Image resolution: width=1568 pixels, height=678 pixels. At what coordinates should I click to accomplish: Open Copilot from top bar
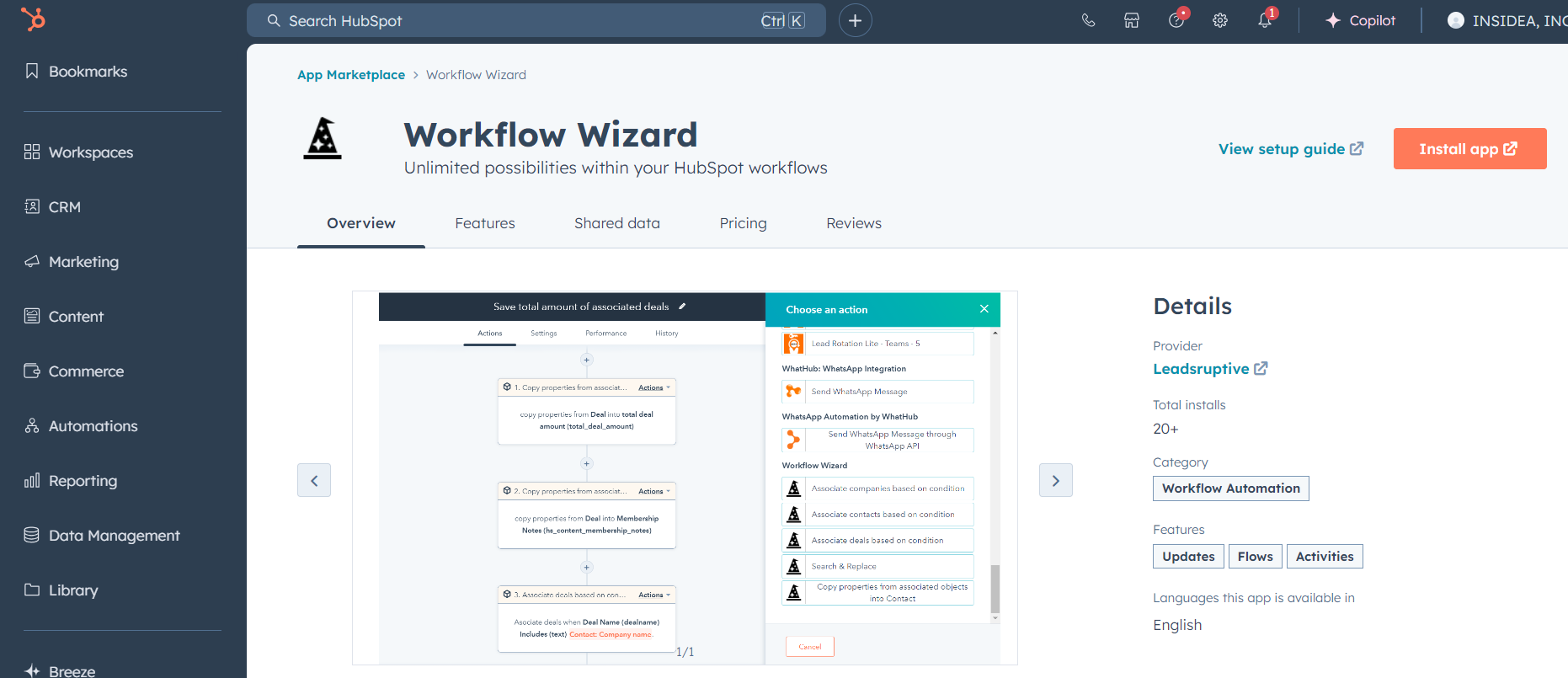(1360, 20)
